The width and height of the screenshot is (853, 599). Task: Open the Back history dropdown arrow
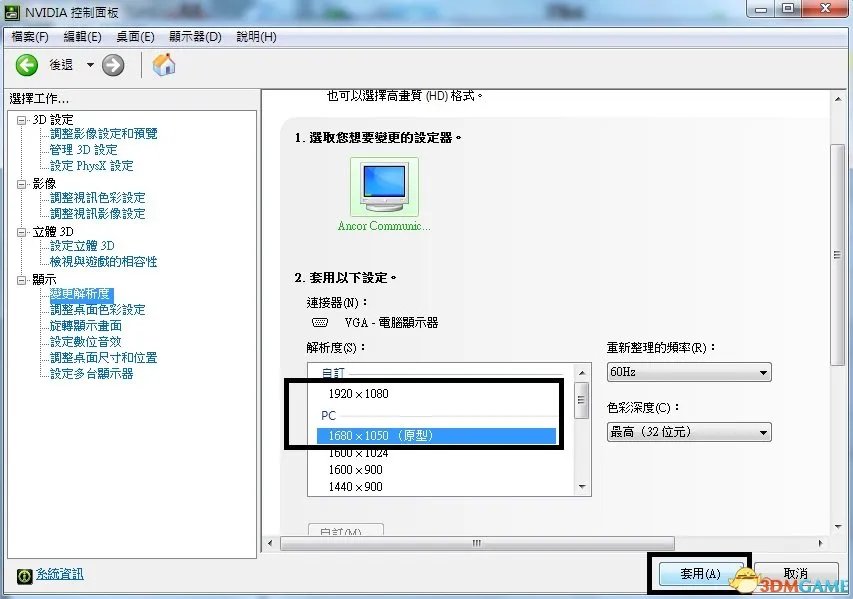click(x=90, y=65)
